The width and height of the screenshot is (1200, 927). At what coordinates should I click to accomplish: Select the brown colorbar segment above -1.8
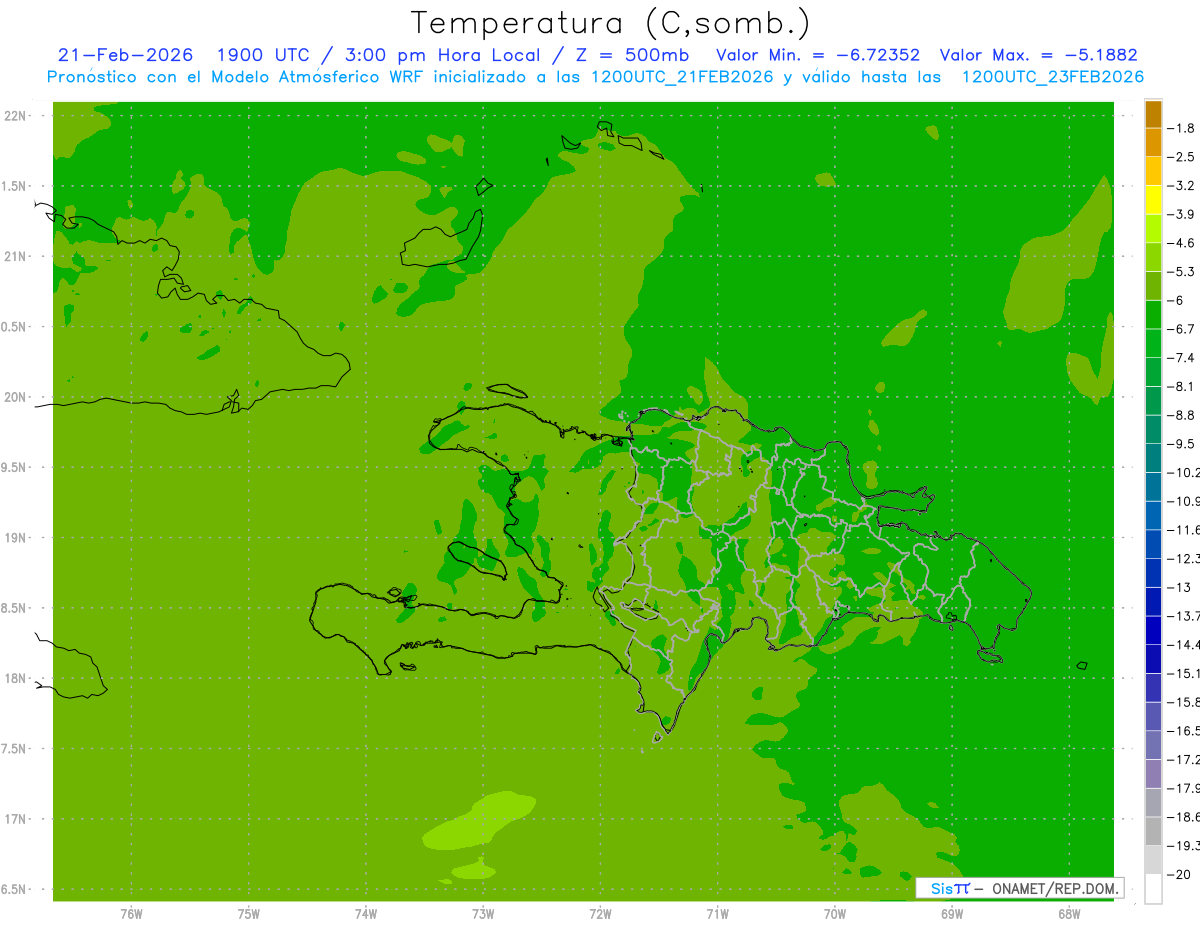click(x=1153, y=114)
